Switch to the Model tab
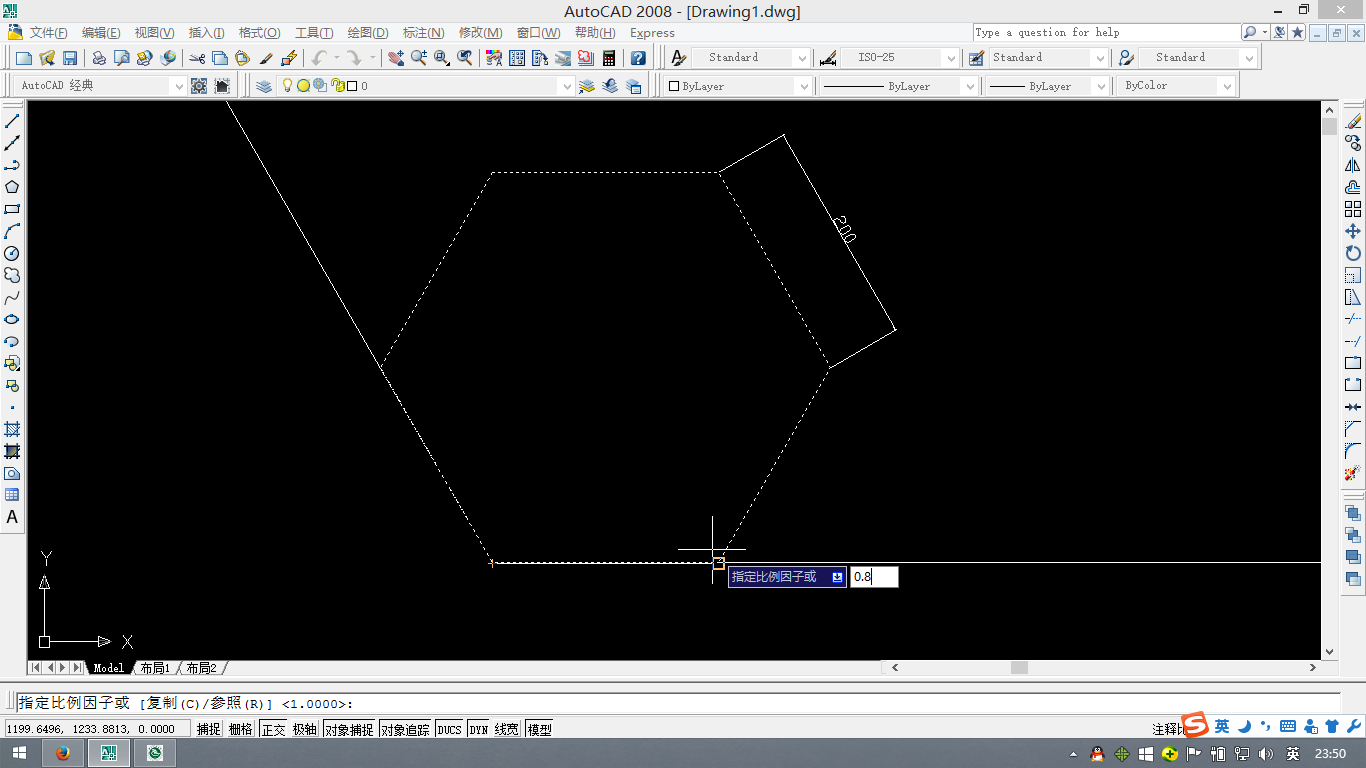The height and width of the screenshot is (768, 1366). [x=109, y=668]
